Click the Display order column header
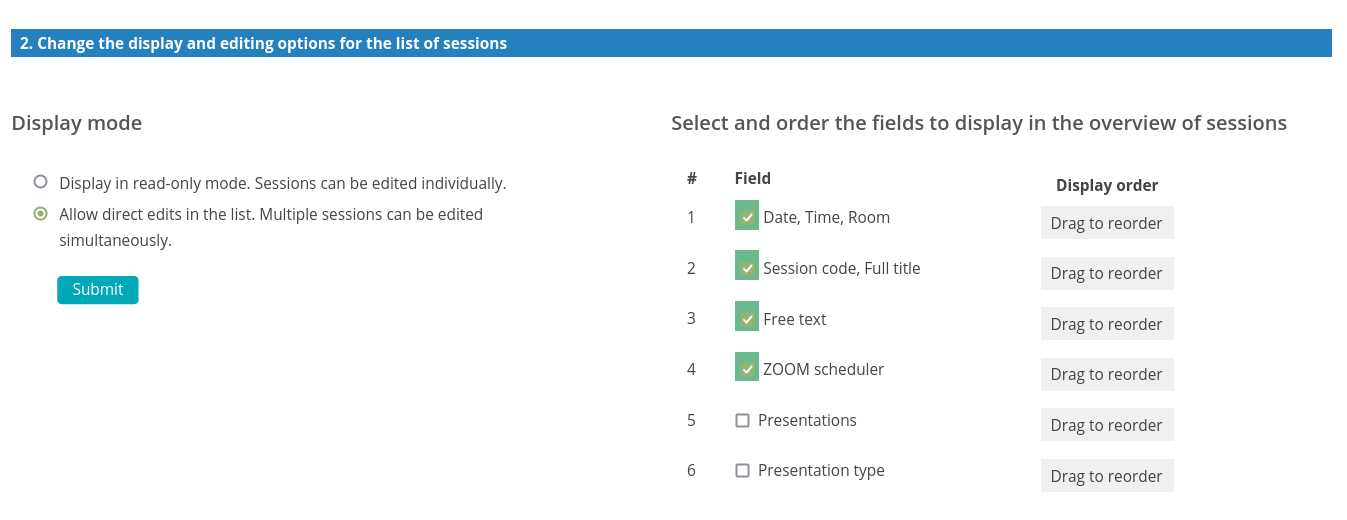The image size is (1347, 520). point(1107,185)
